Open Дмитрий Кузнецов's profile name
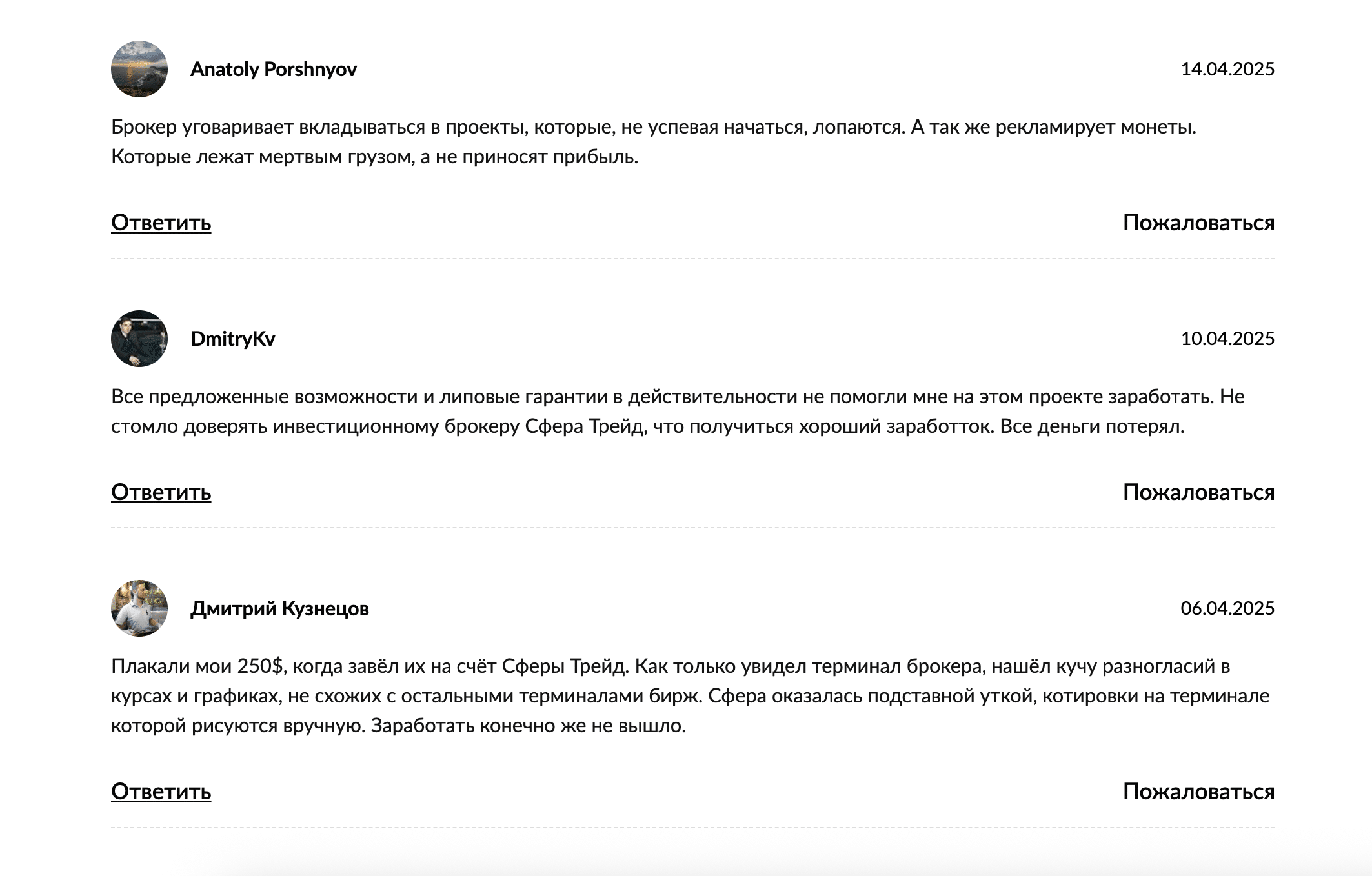 tap(279, 608)
